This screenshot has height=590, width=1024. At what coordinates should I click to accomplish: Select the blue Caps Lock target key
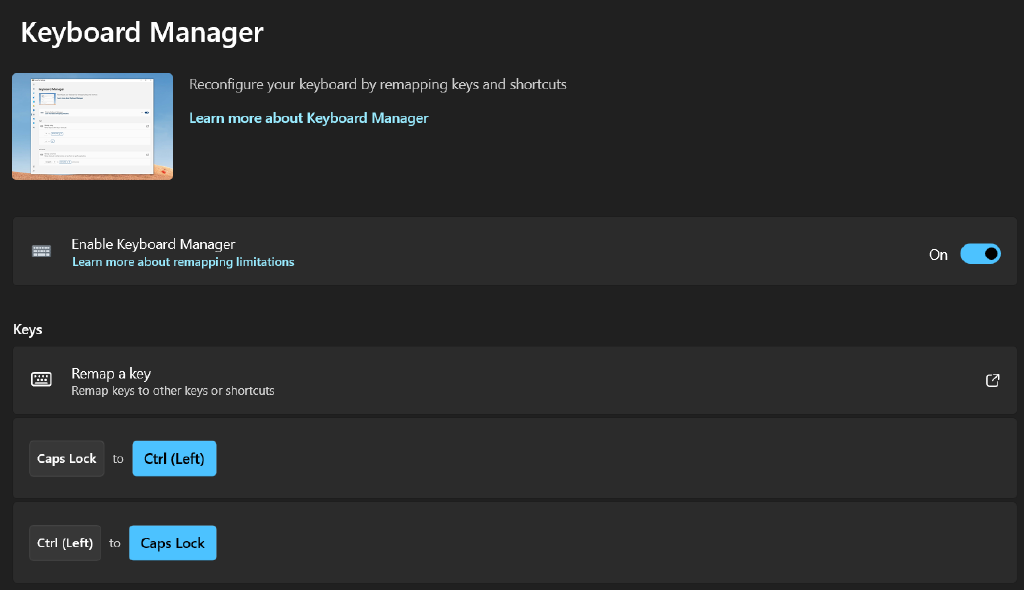[x=172, y=543]
